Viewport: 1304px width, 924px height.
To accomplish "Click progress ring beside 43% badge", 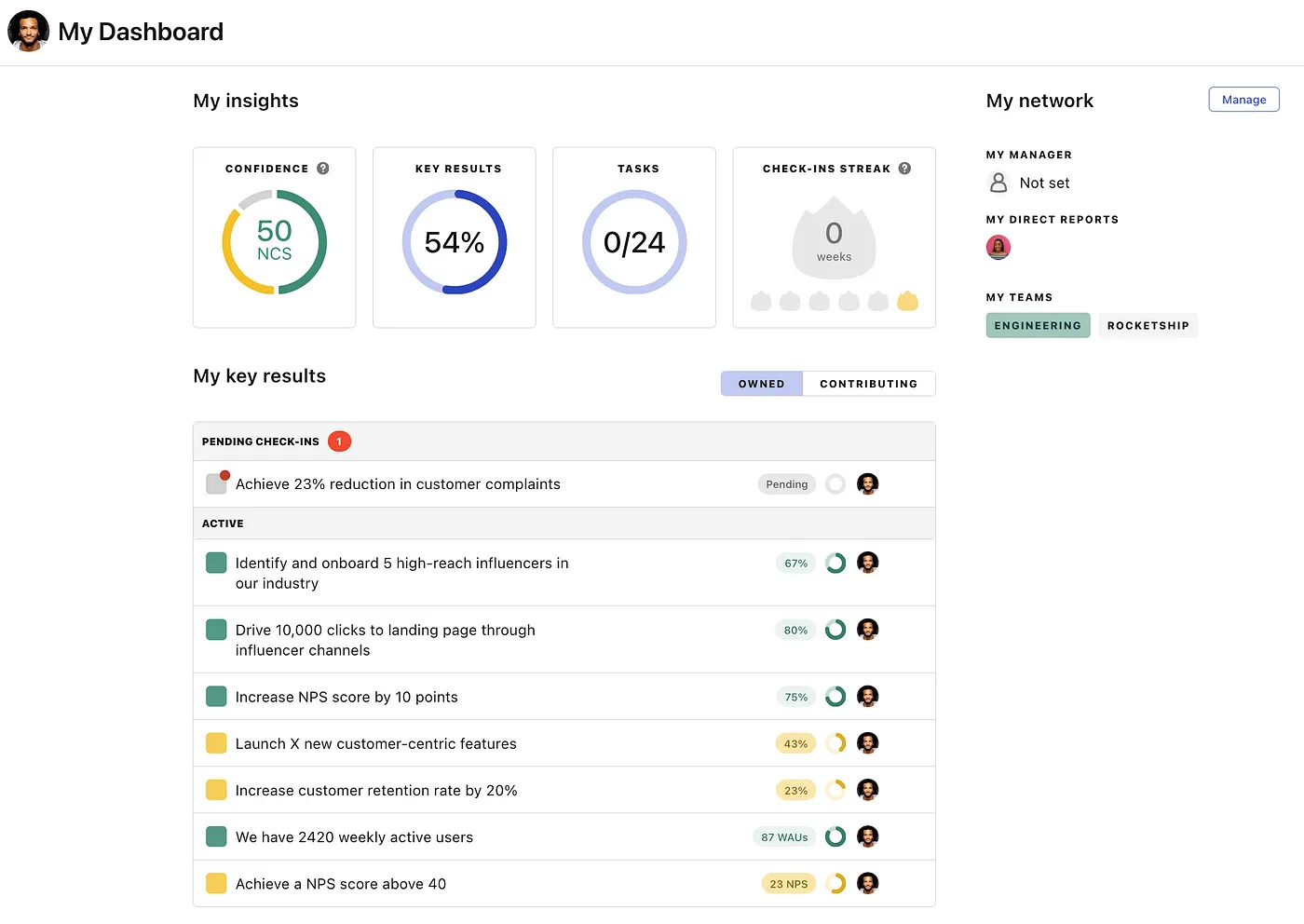I will click(835, 743).
